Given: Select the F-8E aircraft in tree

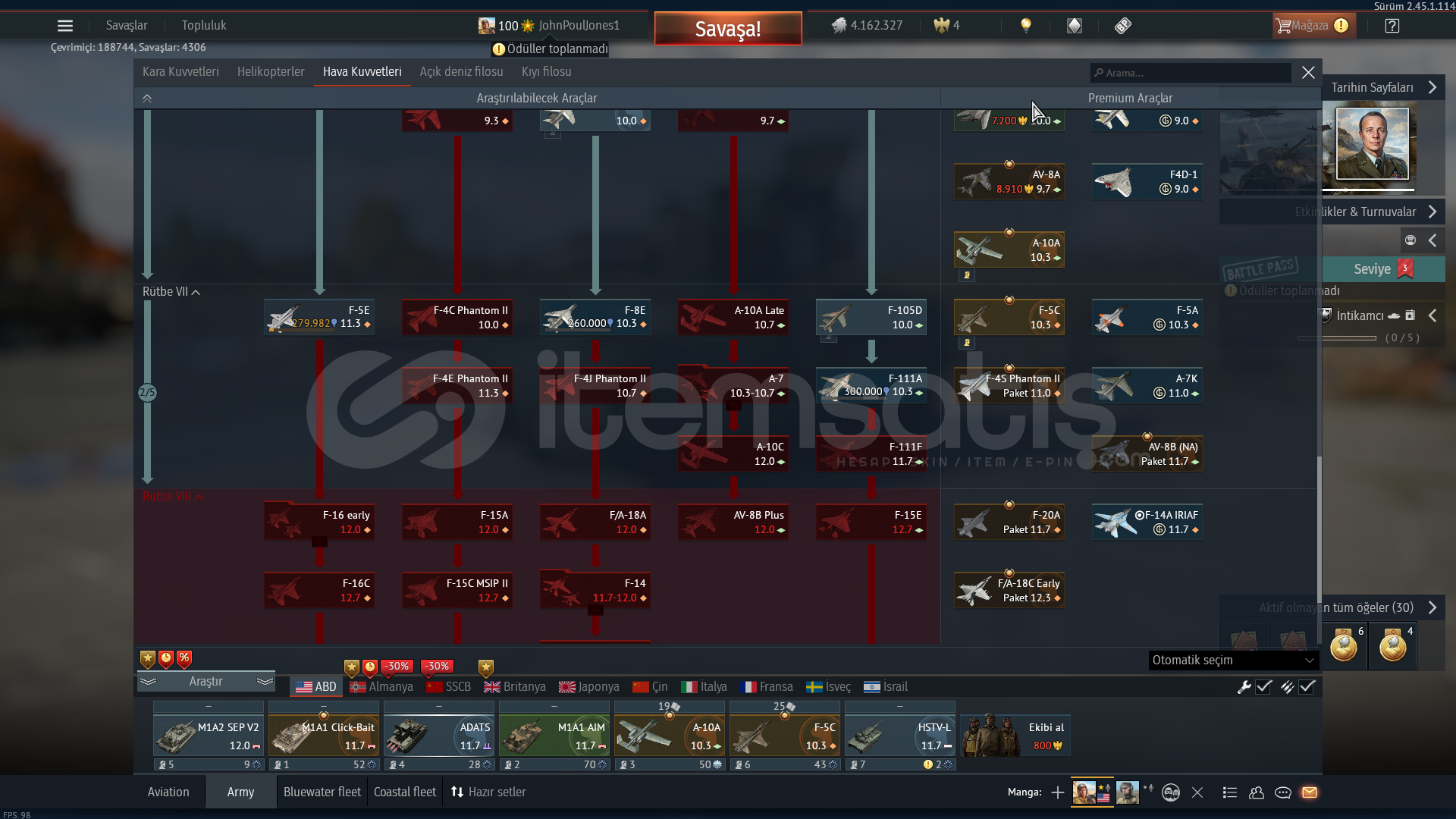Looking at the screenshot, I should (595, 317).
